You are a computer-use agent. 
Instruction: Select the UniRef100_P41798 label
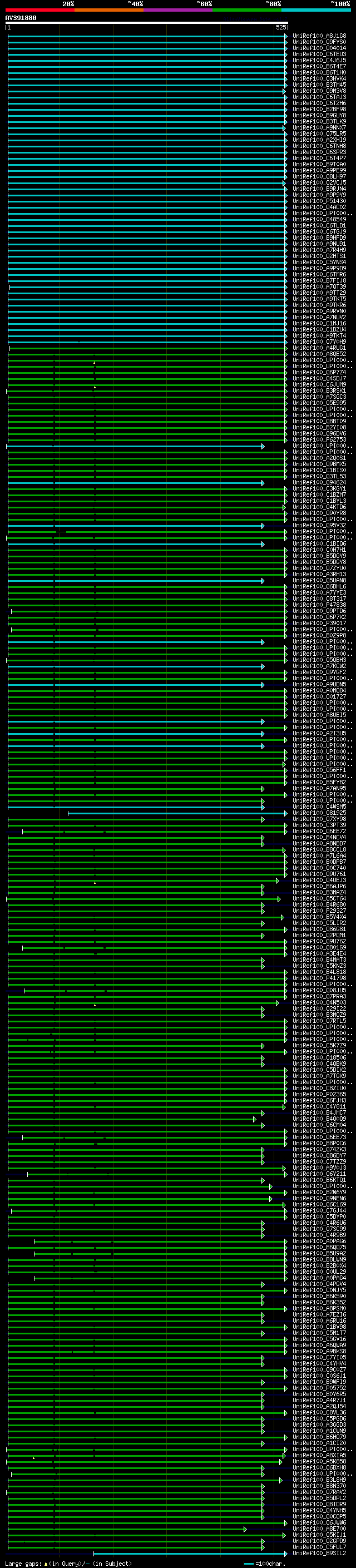[319, 978]
